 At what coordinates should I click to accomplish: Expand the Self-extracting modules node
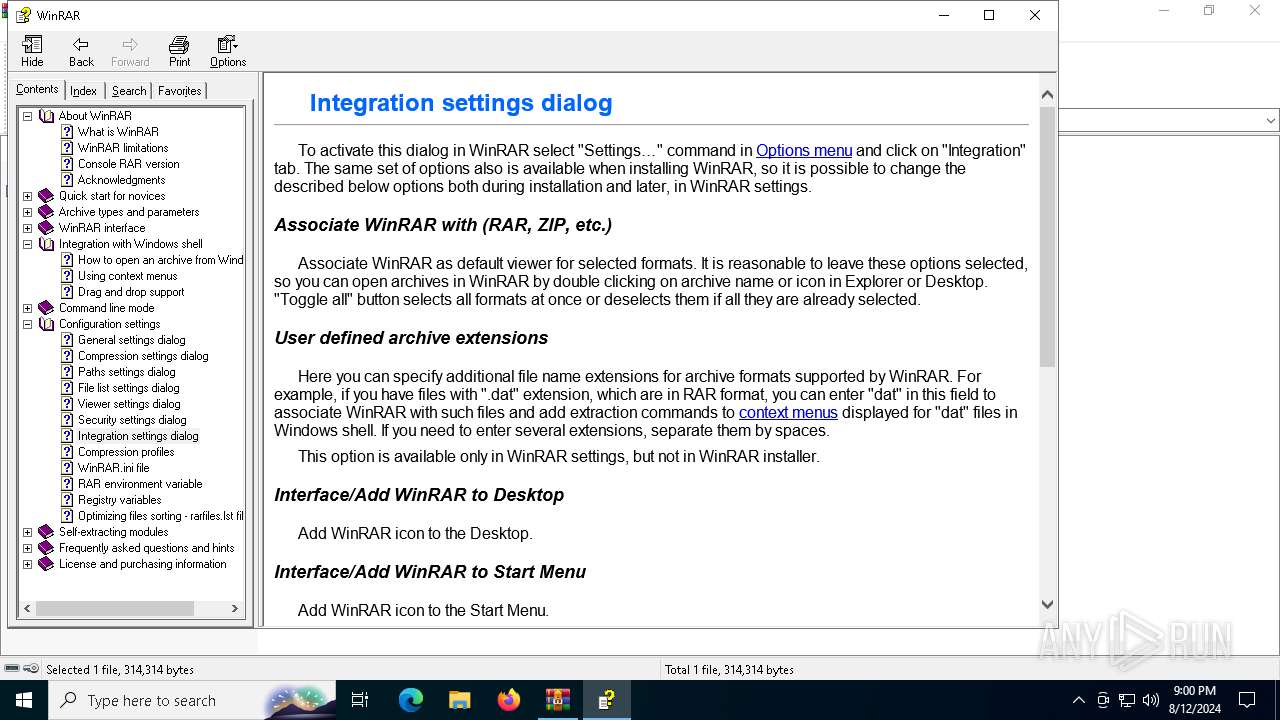coord(28,532)
